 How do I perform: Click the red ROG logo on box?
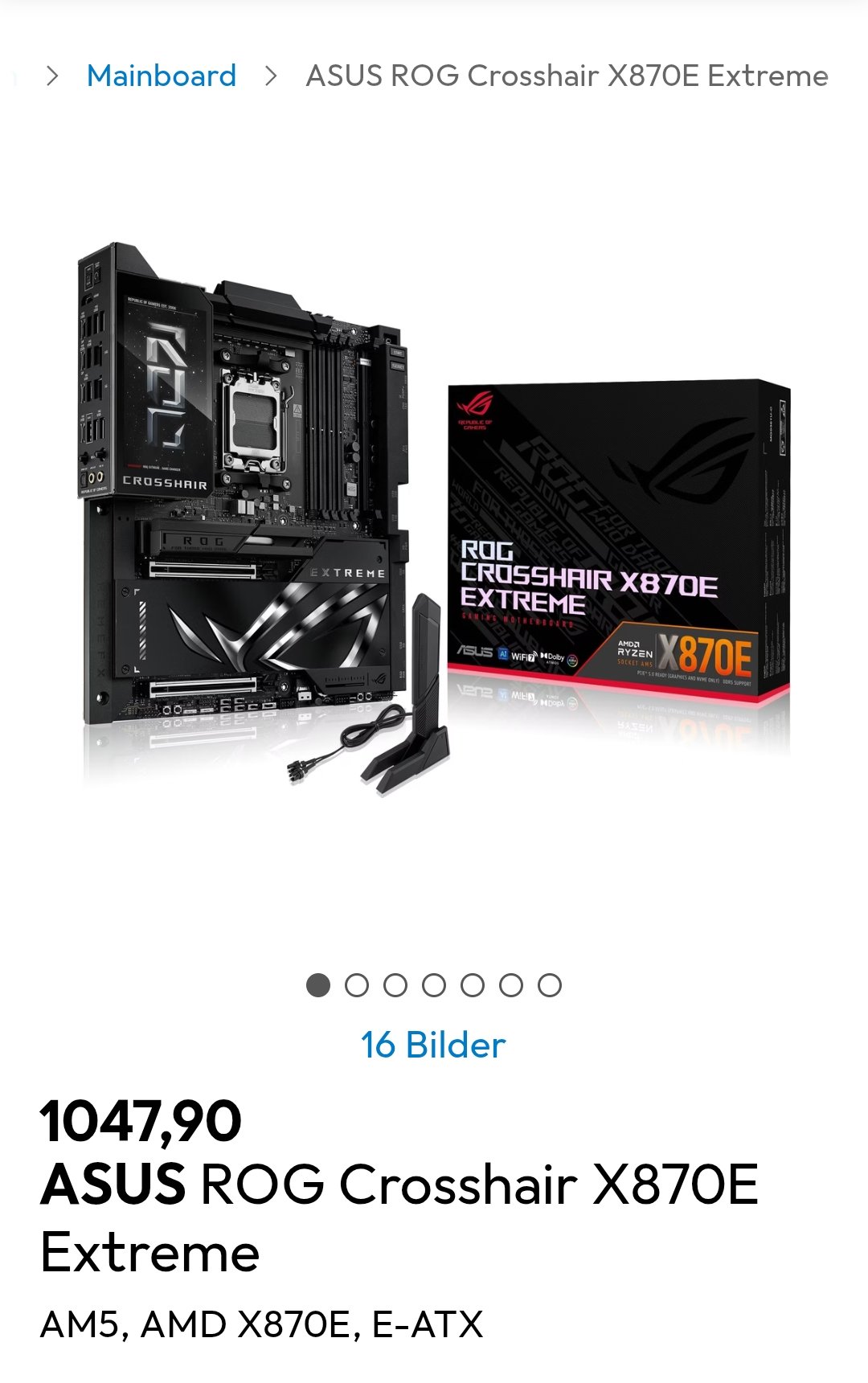(x=476, y=409)
